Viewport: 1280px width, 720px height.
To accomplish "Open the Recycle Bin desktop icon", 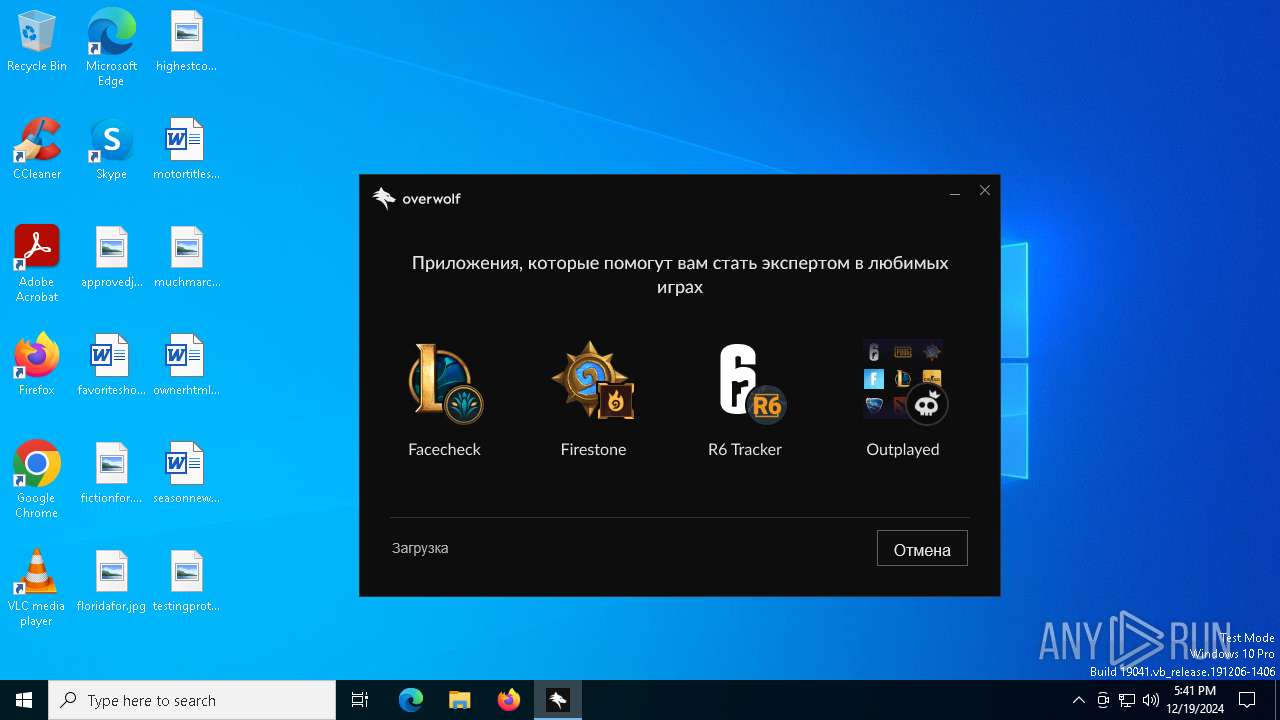I will pyautogui.click(x=37, y=41).
